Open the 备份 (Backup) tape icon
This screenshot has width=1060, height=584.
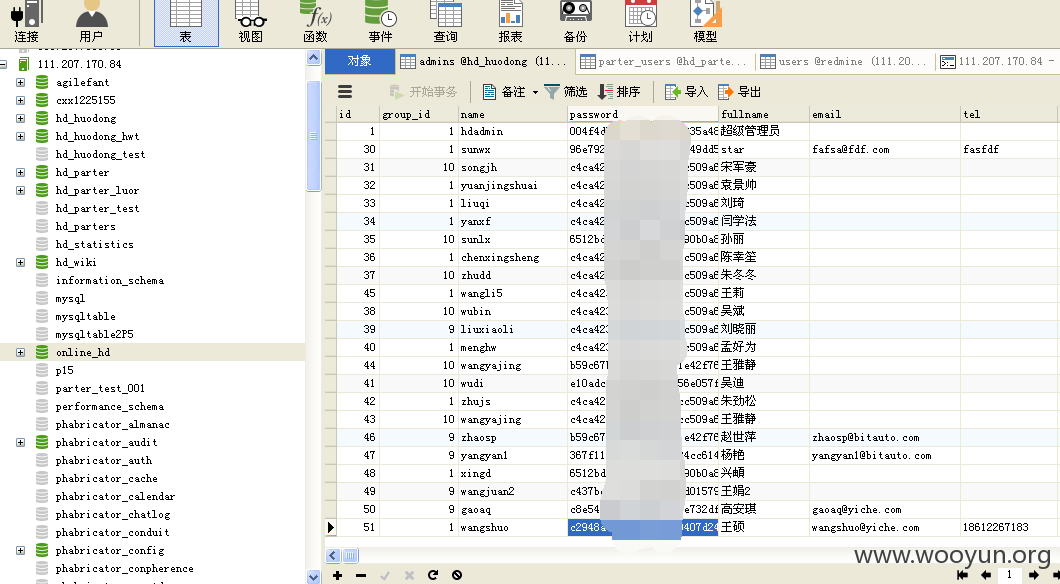(575, 22)
